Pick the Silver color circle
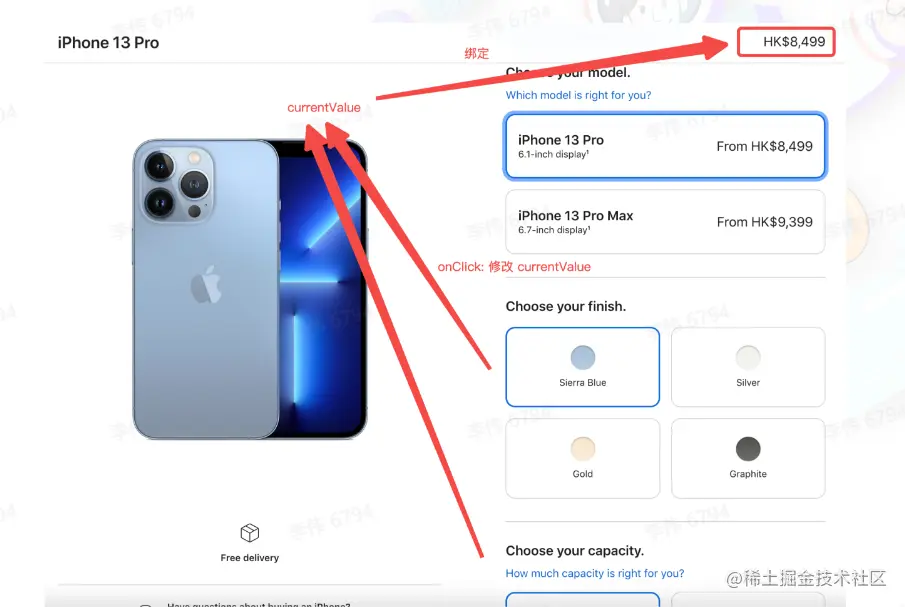 pyautogui.click(x=748, y=358)
